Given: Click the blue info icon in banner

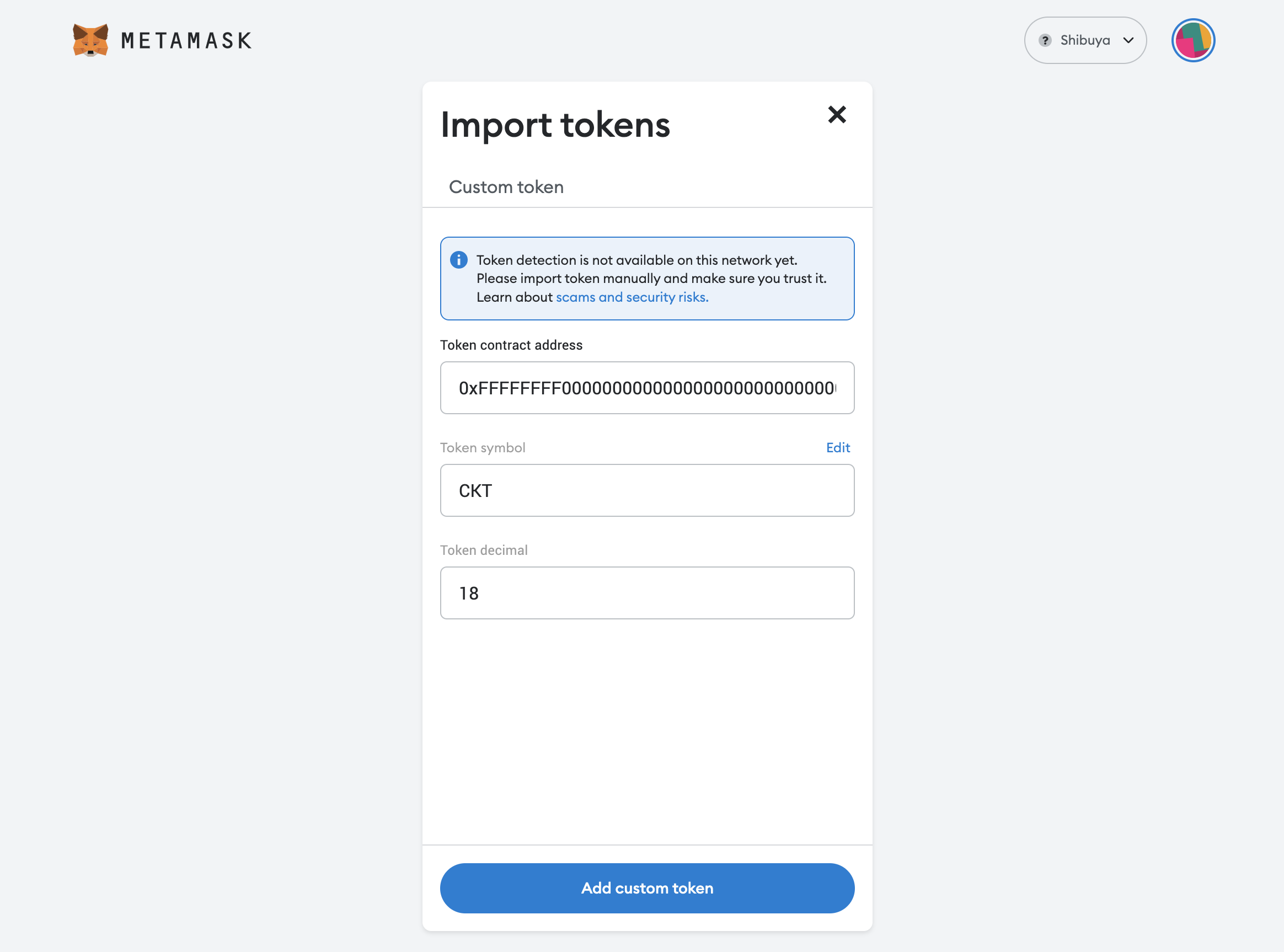Looking at the screenshot, I should click(459, 260).
